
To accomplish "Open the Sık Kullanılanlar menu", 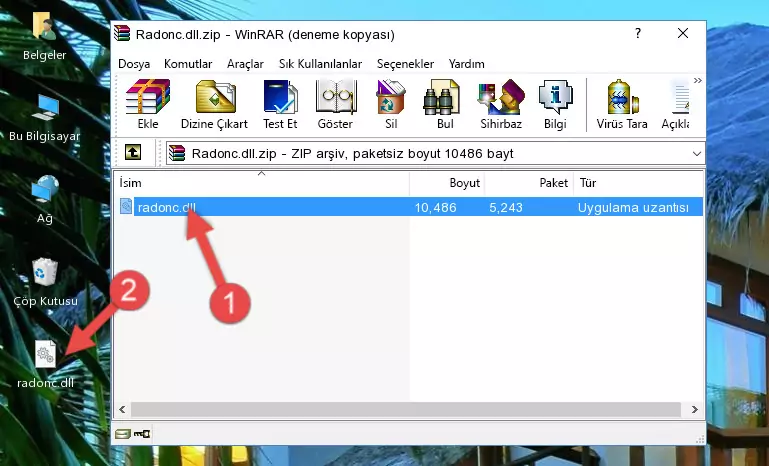I will 320,64.
